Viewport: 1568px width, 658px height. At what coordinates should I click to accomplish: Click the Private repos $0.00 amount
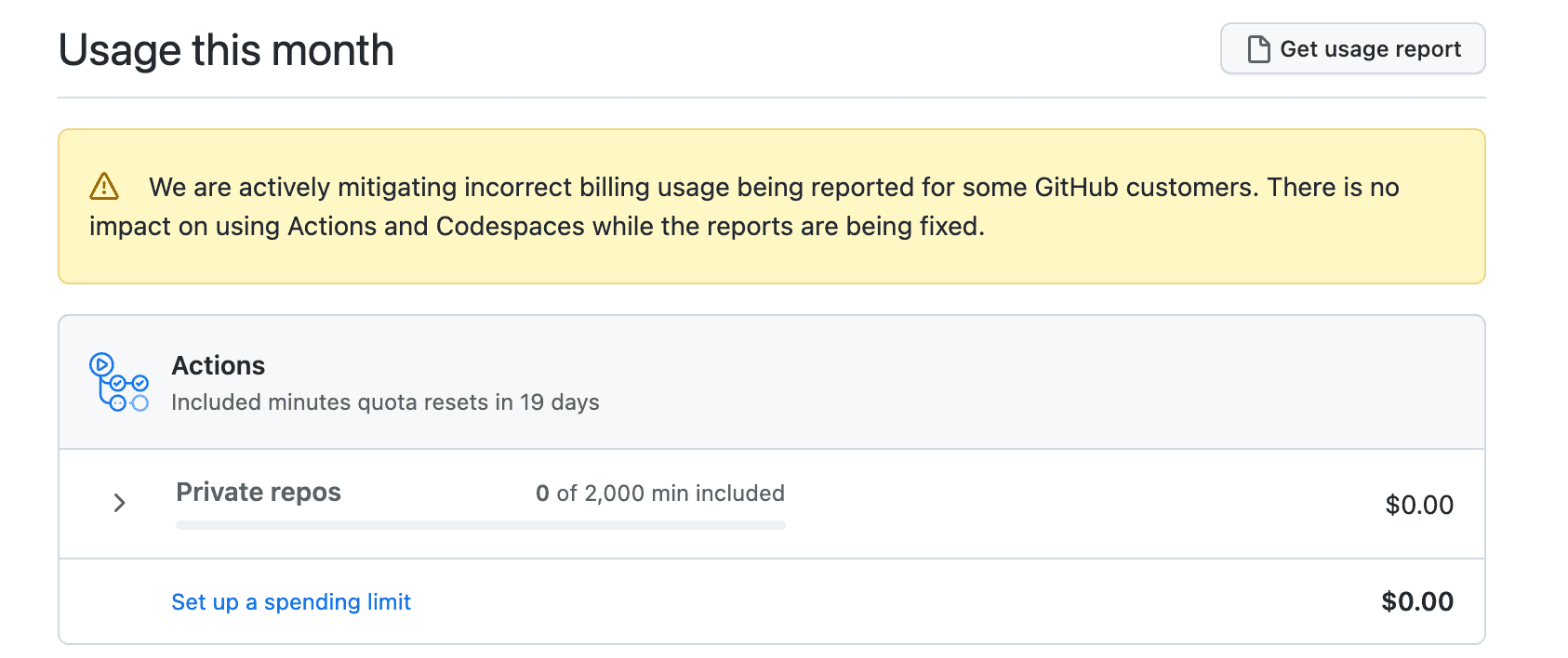(1418, 505)
